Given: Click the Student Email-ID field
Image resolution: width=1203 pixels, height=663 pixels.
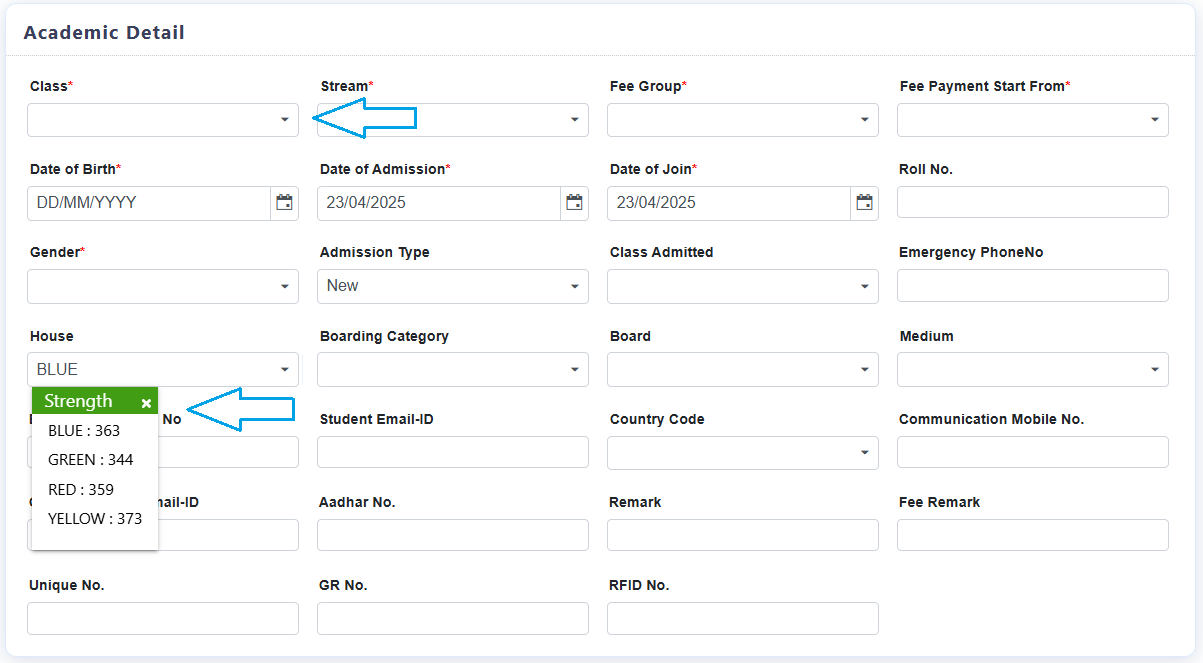Looking at the screenshot, I should pos(453,452).
